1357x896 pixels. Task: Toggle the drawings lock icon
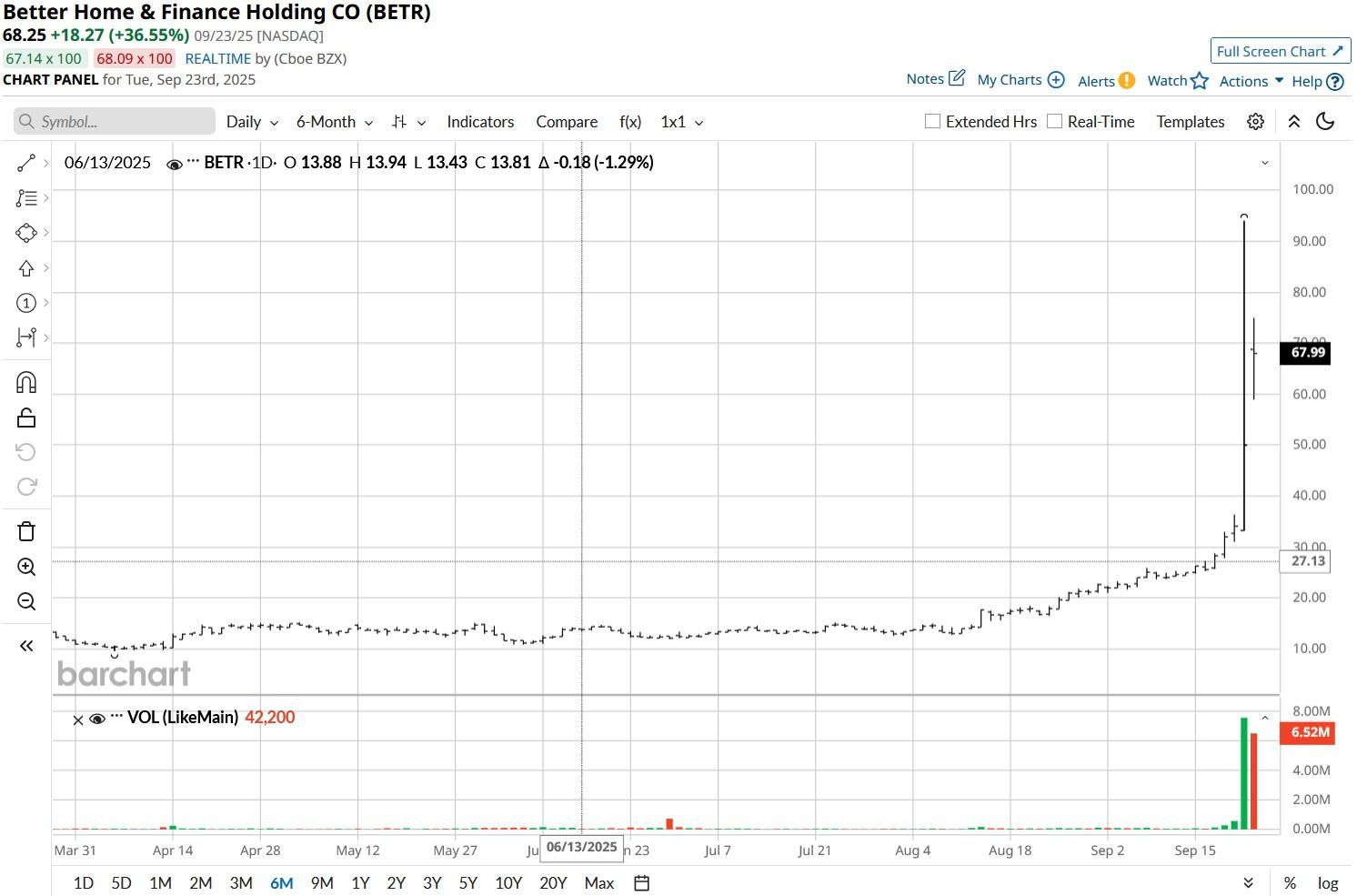26,418
